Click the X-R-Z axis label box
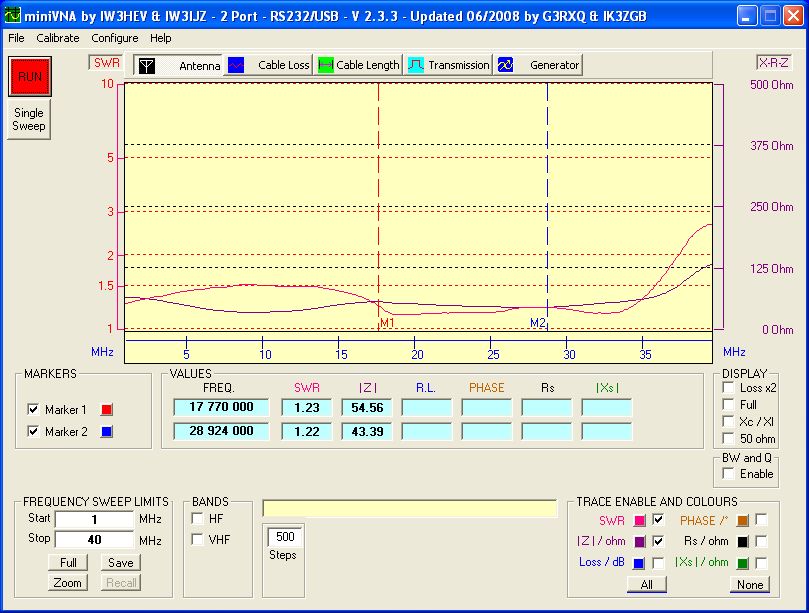809x613 pixels. point(774,62)
